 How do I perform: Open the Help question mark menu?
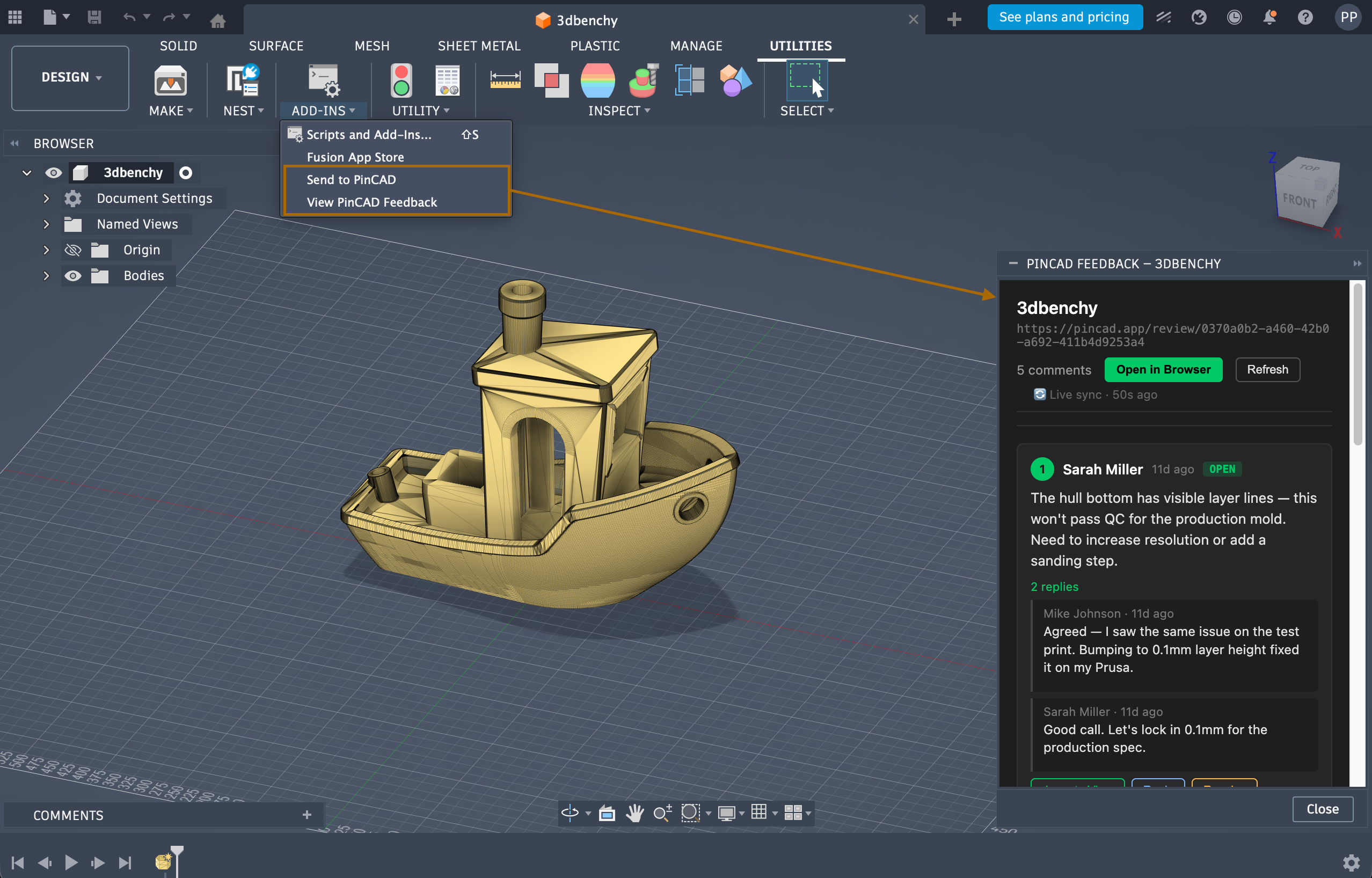tap(1305, 17)
